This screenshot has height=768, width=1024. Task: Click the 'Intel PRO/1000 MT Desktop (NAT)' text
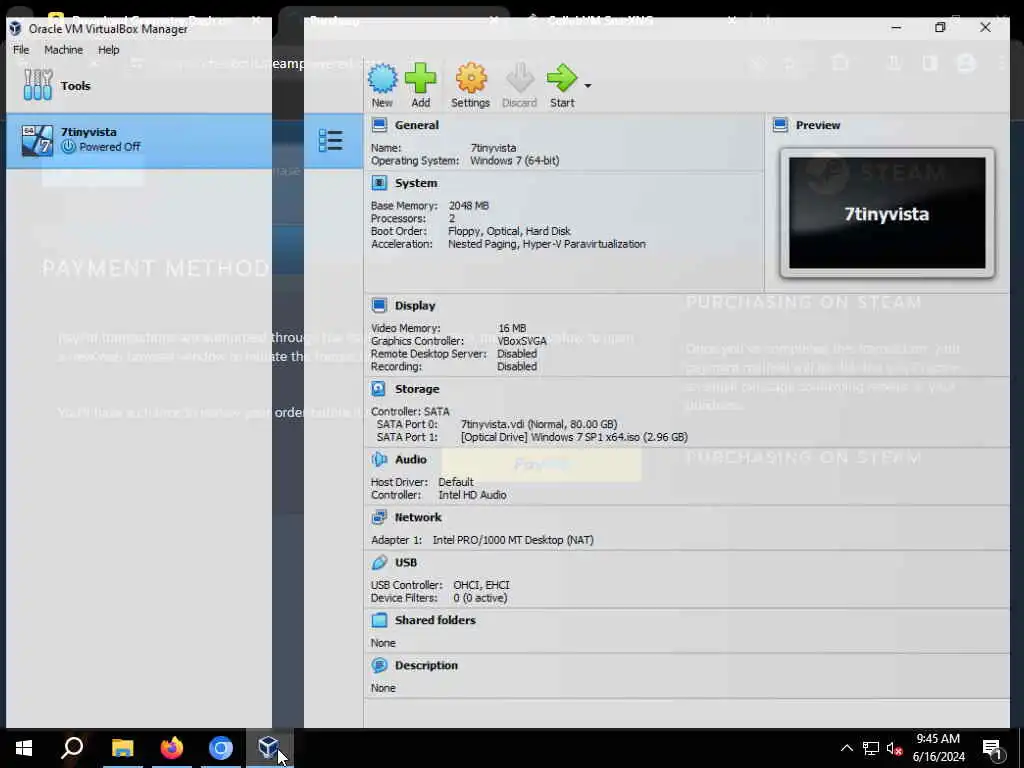[x=513, y=540]
